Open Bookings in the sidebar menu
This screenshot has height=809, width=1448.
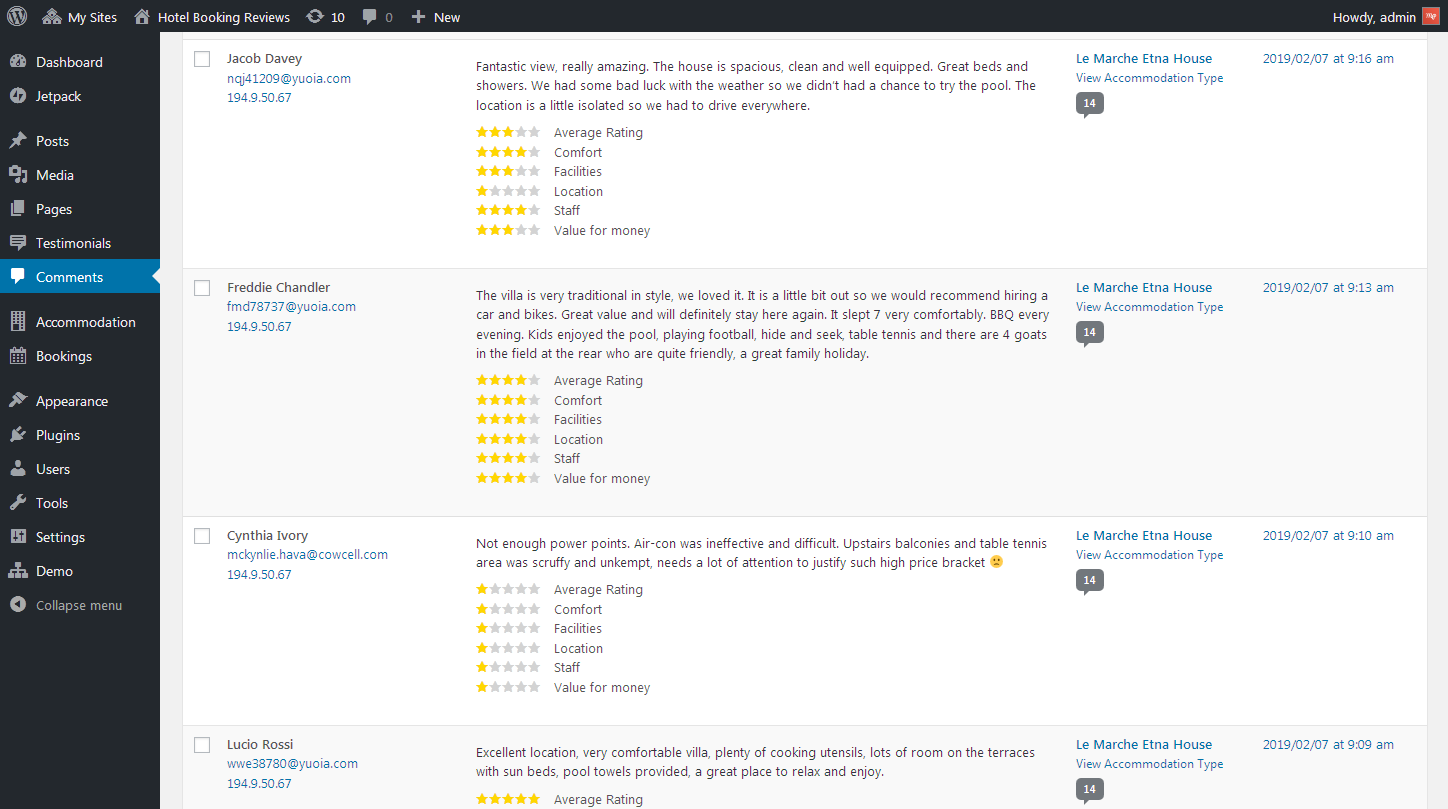click(x=64, y=356)
